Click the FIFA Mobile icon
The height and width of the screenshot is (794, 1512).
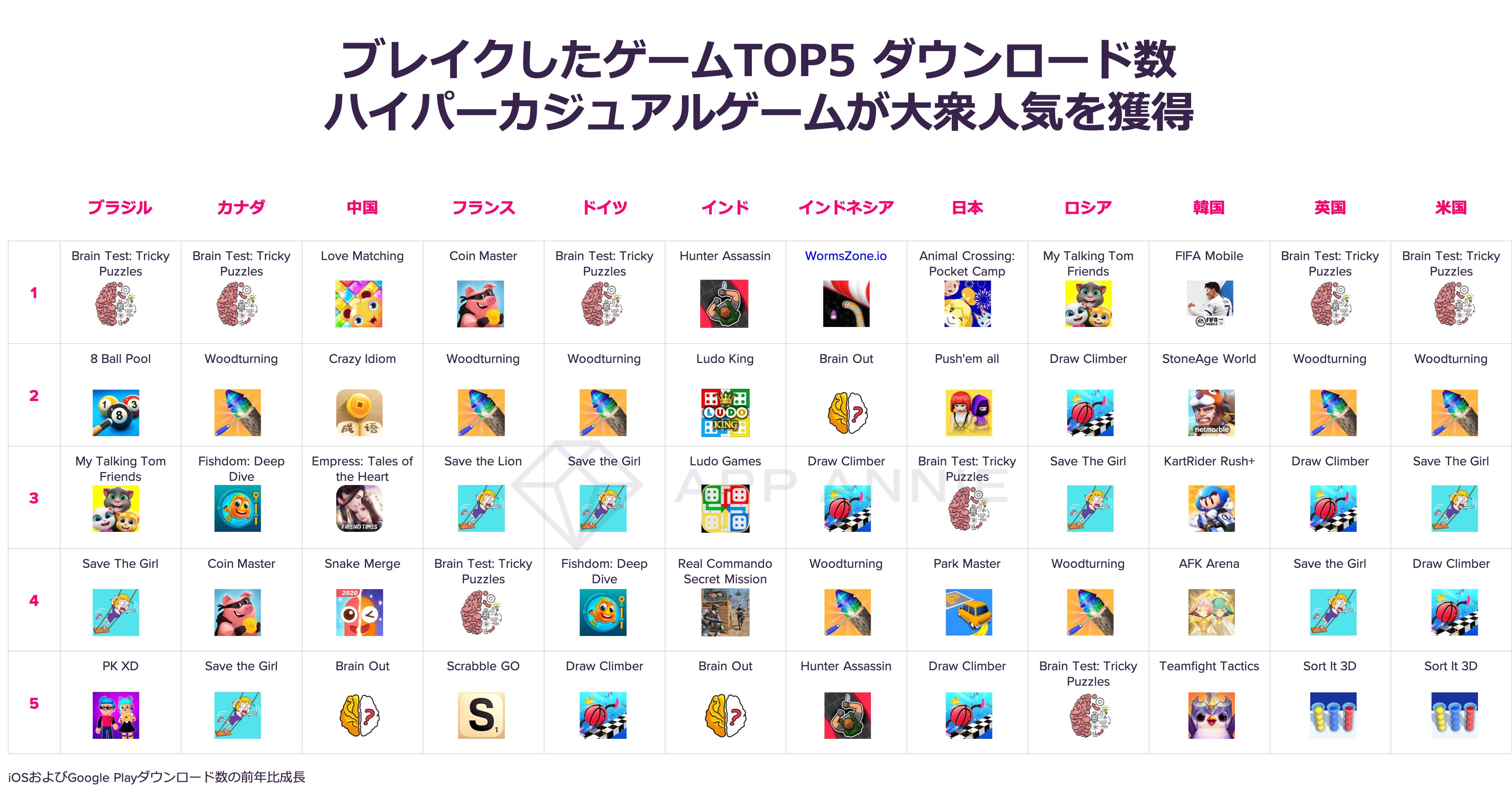[1210, 304]
